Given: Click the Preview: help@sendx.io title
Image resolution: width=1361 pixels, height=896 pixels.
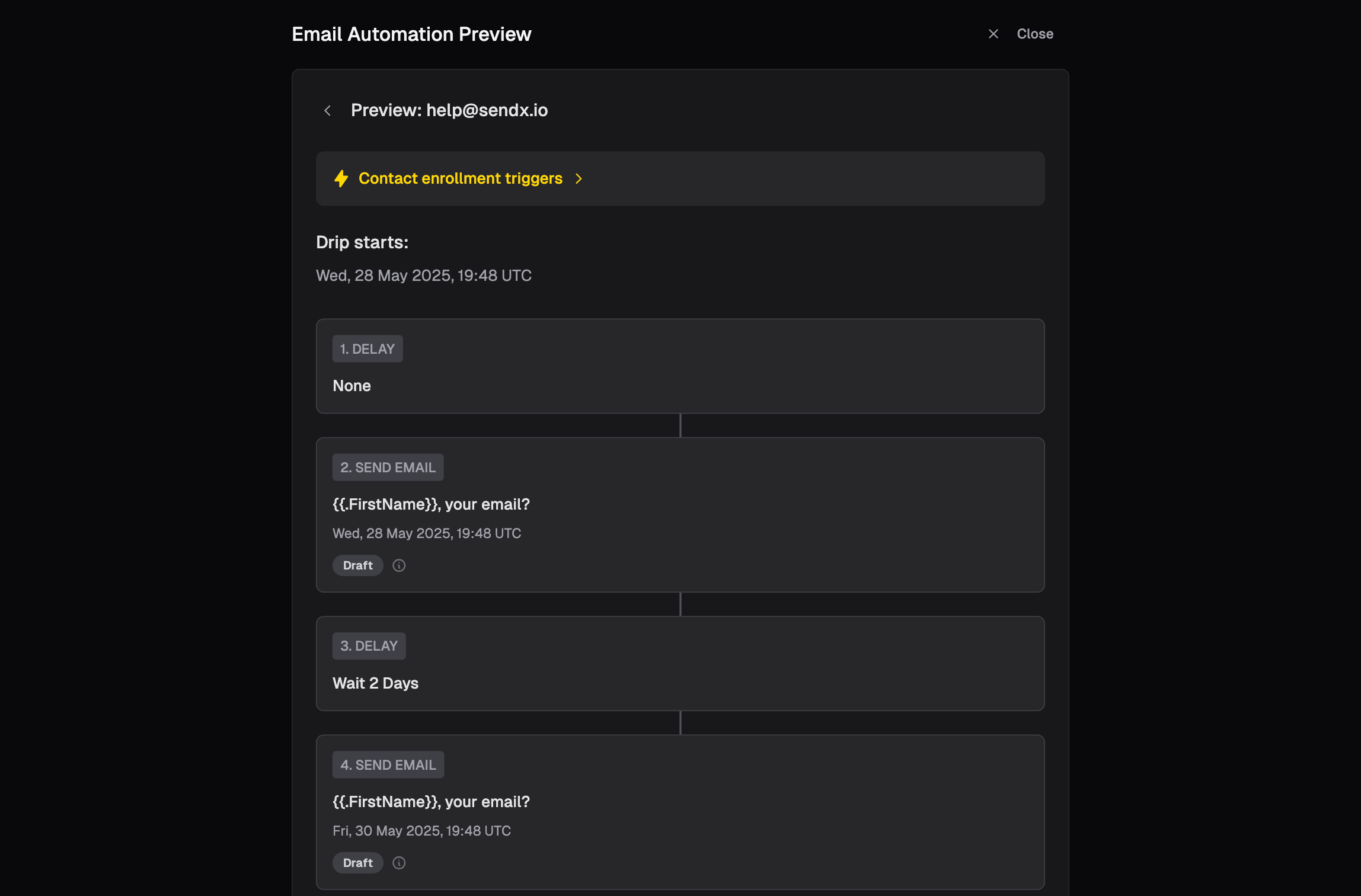Looking at the screenshot, I should [449, 110].
